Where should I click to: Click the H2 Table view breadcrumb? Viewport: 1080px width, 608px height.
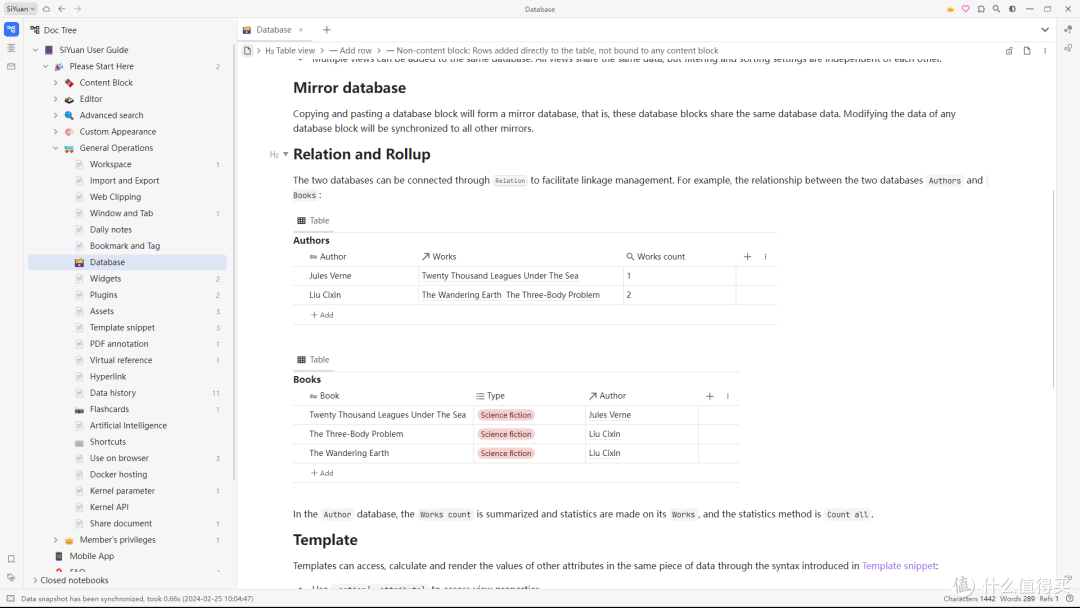coord(290,51)
